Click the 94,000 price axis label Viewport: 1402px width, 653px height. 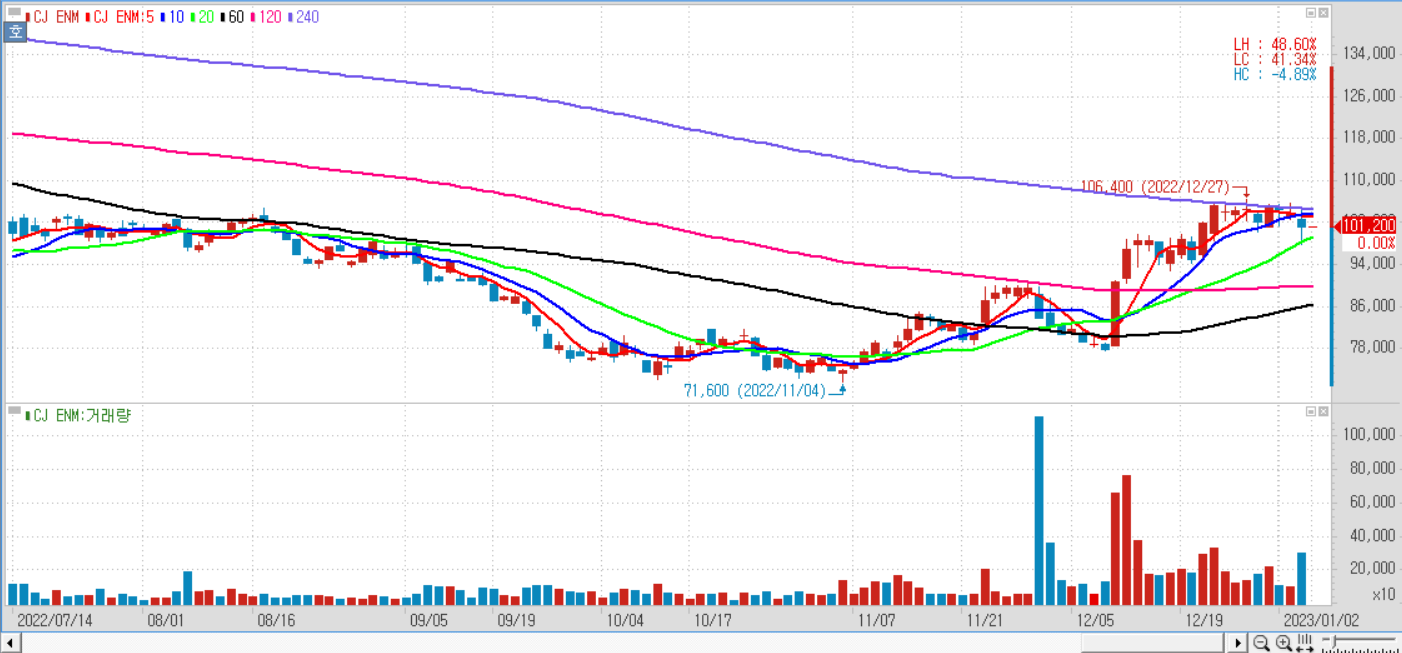click(x=1374, y=264)
